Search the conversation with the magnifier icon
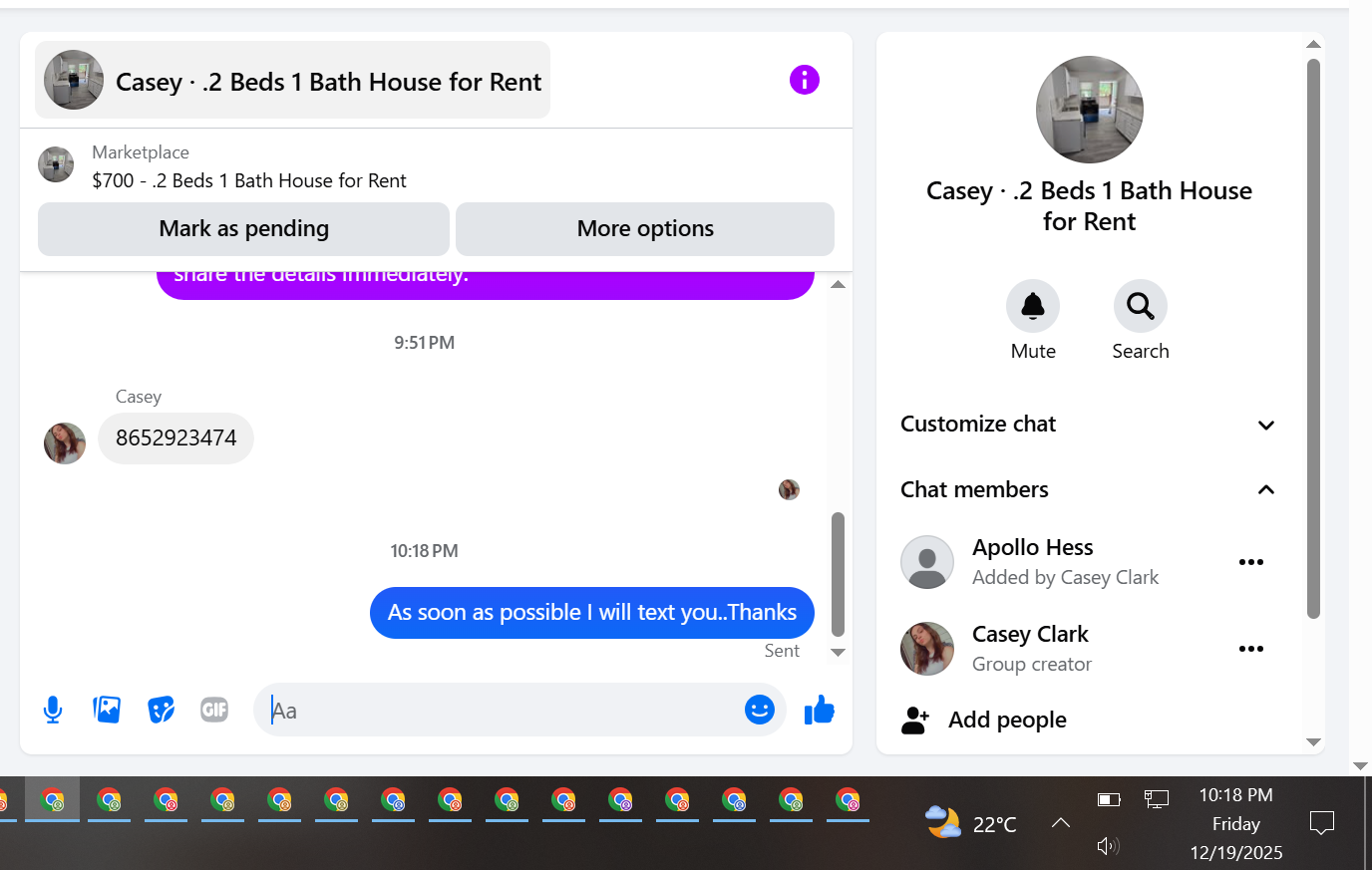Viewport: 1372px width, 870px height. (x=1141, y=306)
